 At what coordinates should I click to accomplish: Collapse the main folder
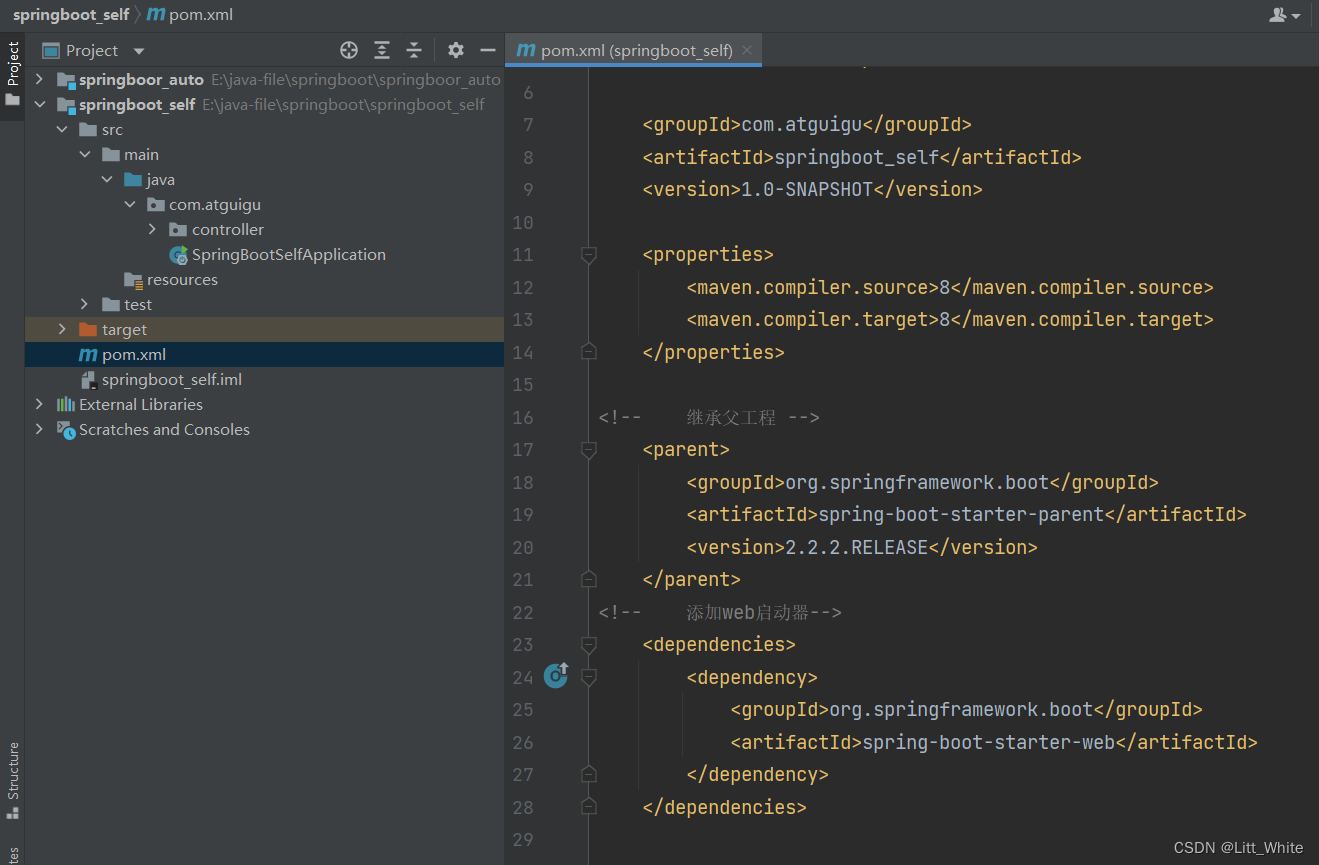coord(85,154)
